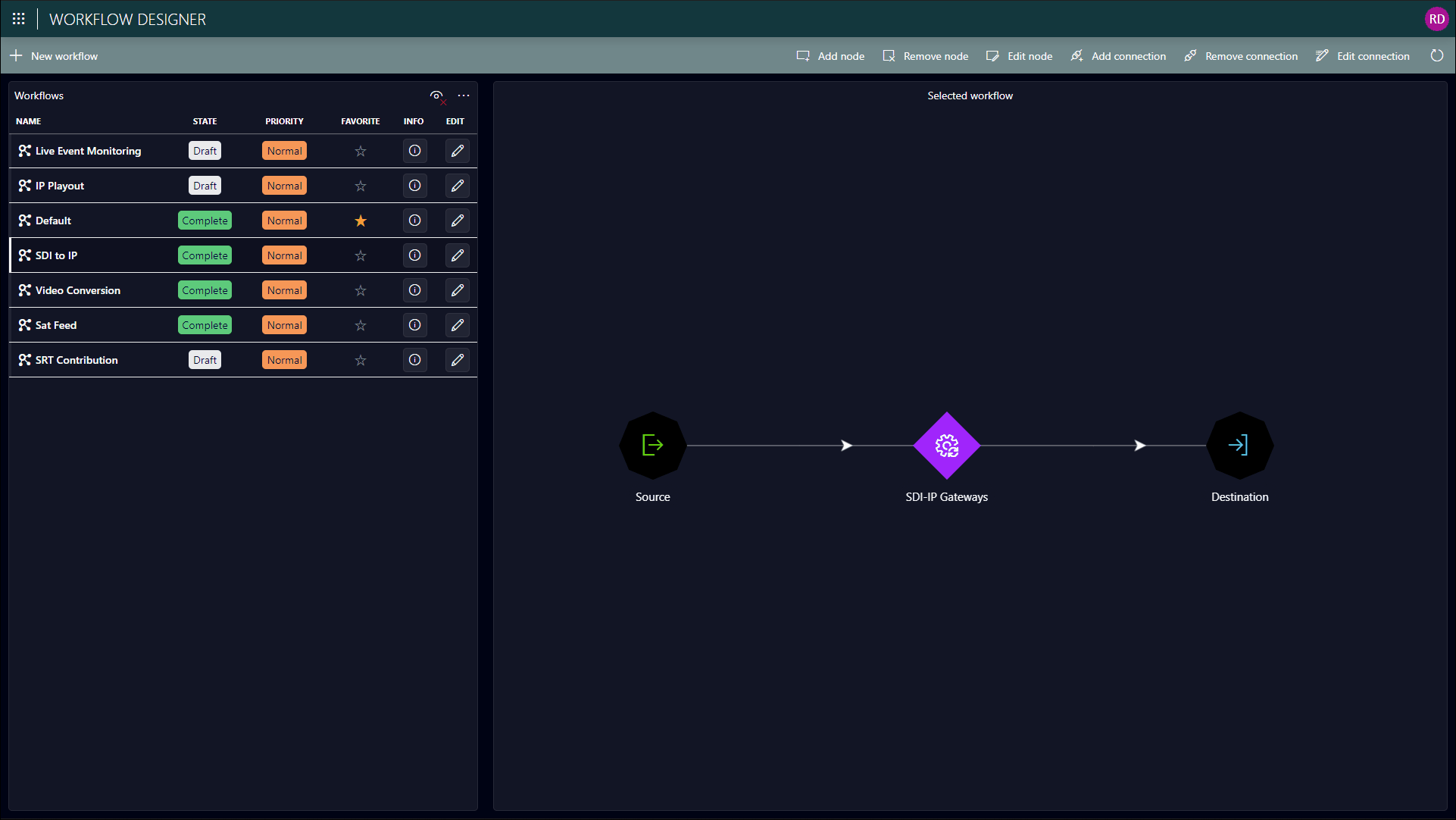This screenshot has height=820, width=1456.
Task: Unfavorite the Default workflow star
Action: tap(361, 221)
